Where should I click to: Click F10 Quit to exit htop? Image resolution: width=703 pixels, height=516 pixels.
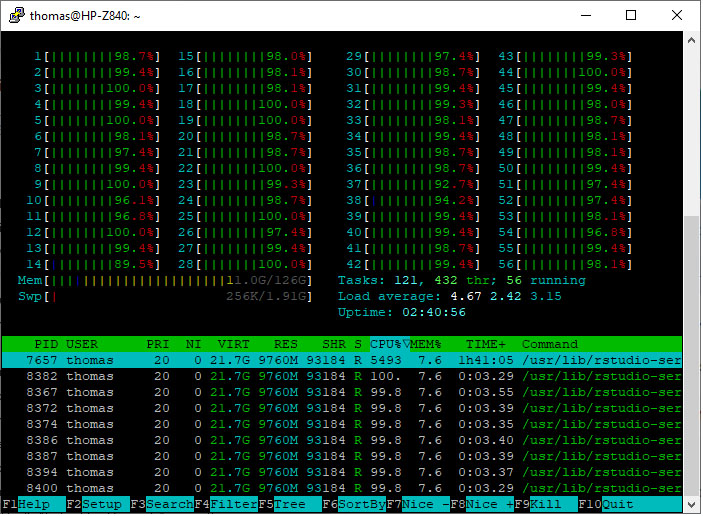pos(617,504)
